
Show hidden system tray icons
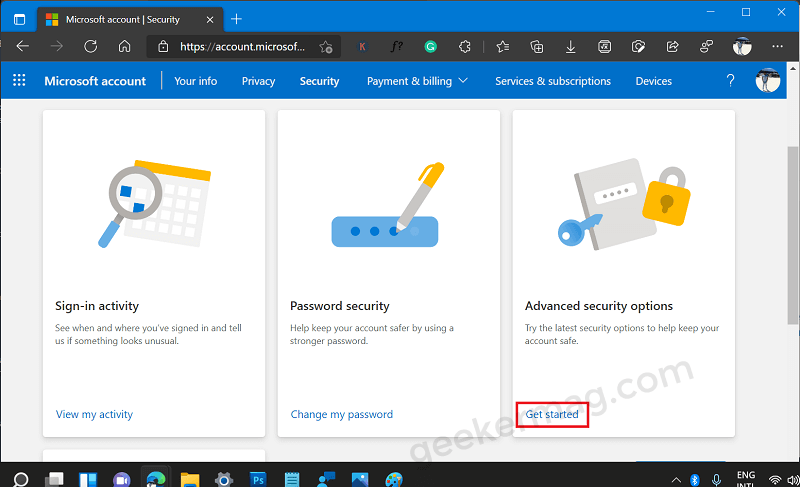[676, 480]
